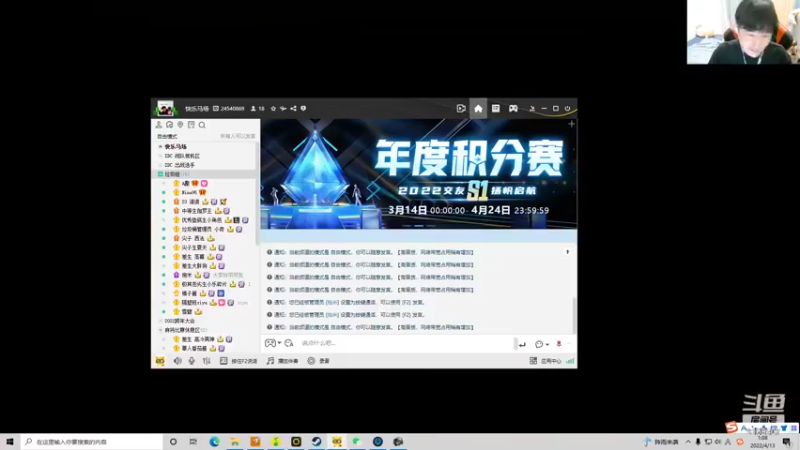The width and height of the screenshot is (800, 450).
Task: Open the online members count icon
Action: tap(253, 109)
